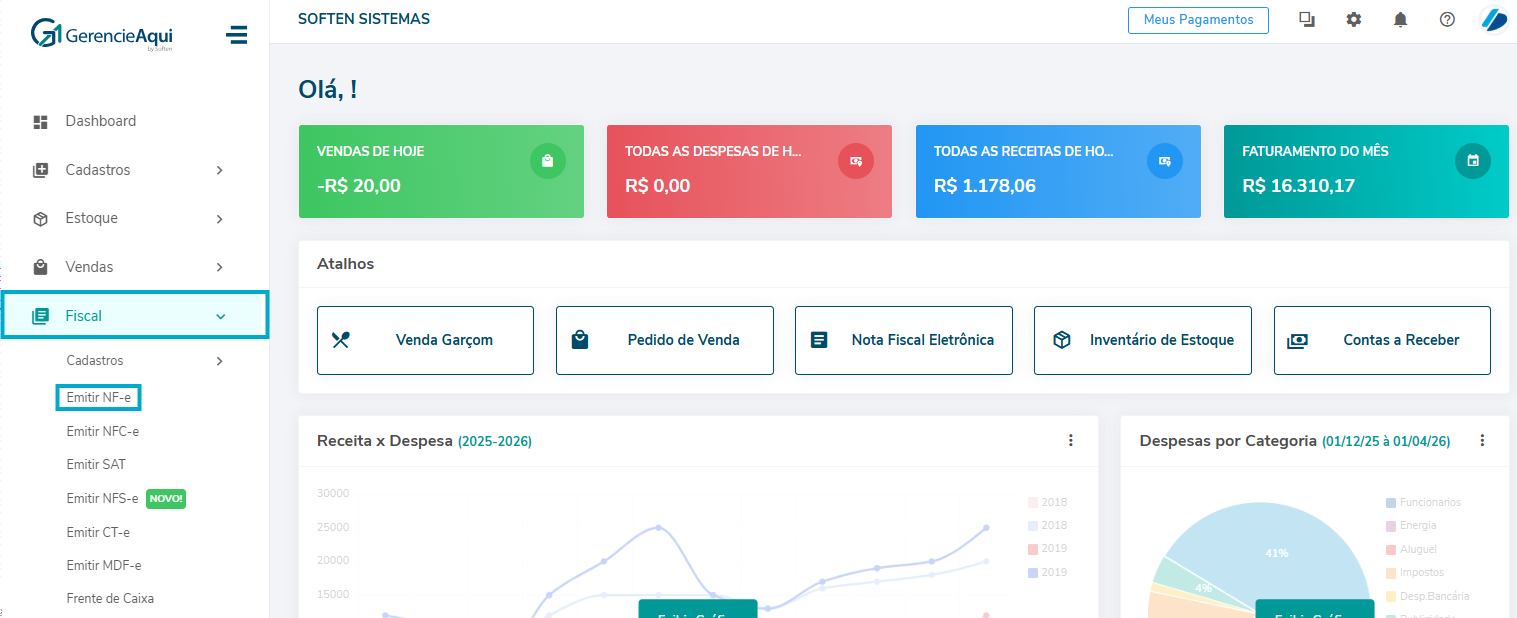Screen dimensions: 1517x618
Task: Open notifications bell icon
Action: pos(1400,20)
